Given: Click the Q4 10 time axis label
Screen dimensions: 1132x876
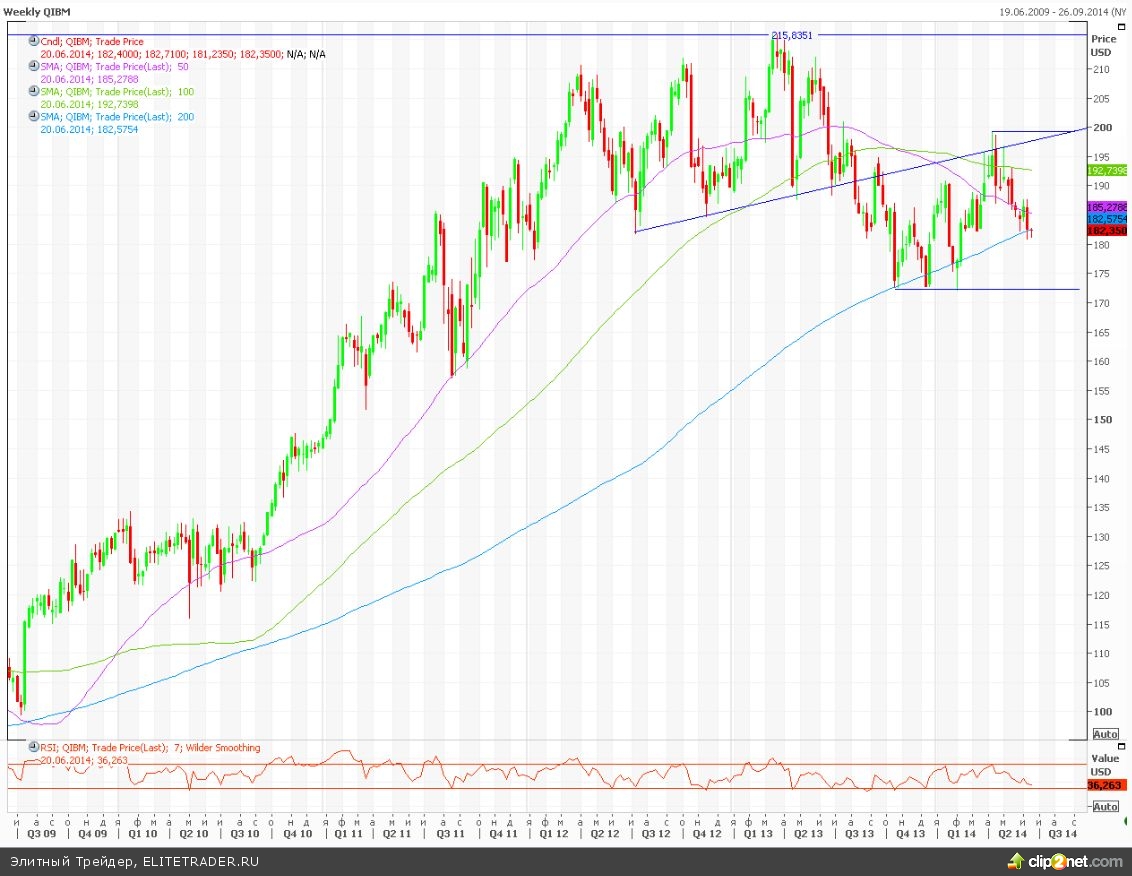Looking at the screenshot, I should pyautogui.click(x=297, y=833).
